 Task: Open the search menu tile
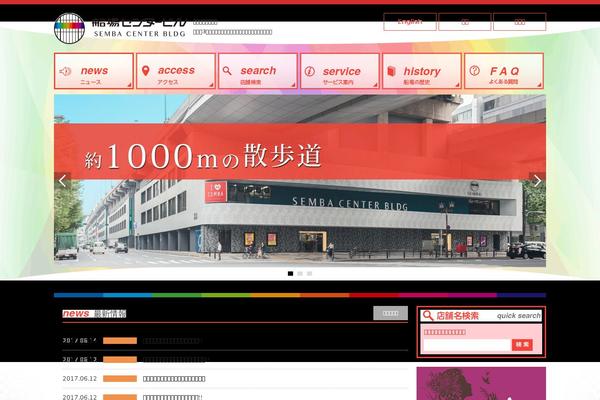coord(258,71)
